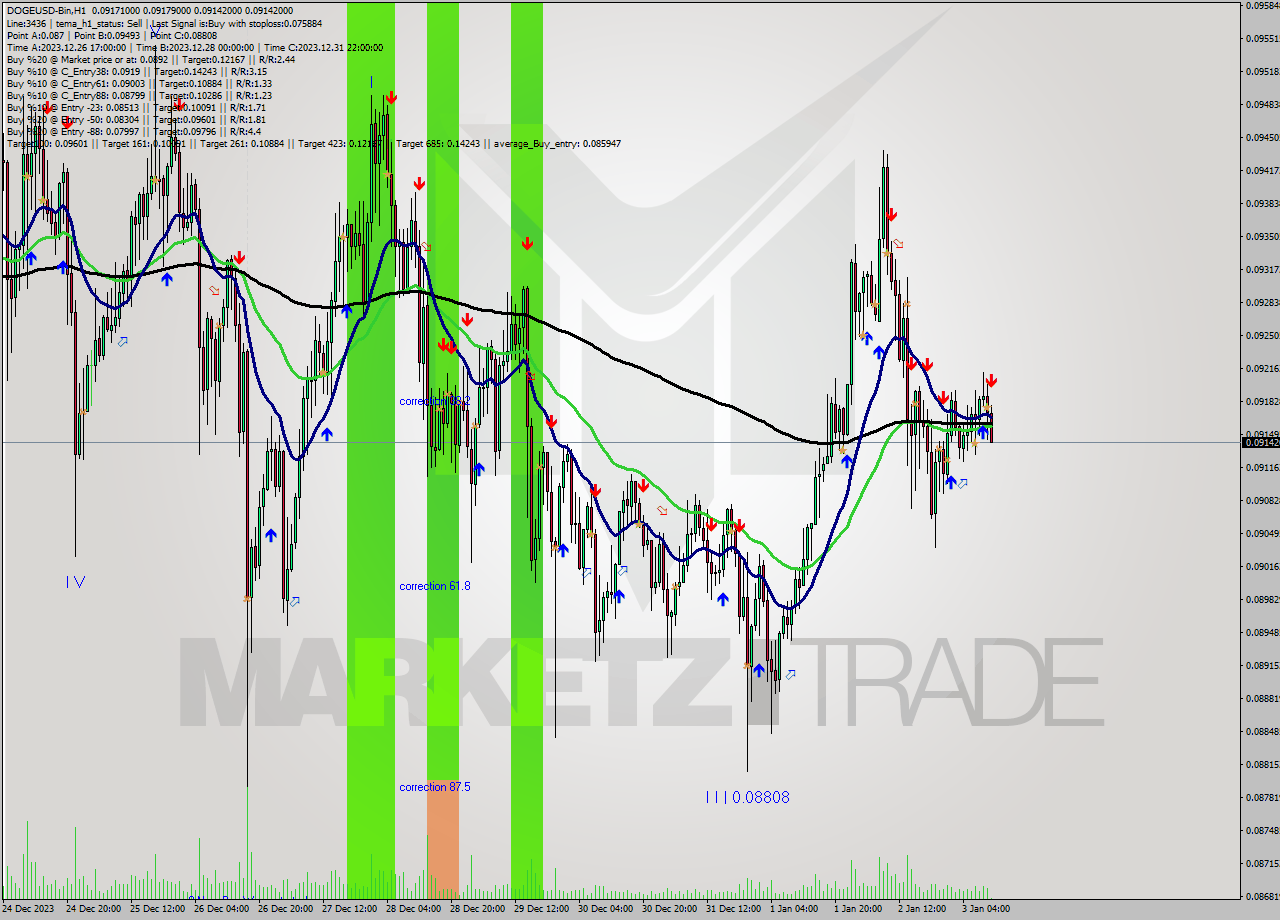Click the '1 Jan 04:00' time label
This screenshot has height=920, width=1280.
point(795,909)
